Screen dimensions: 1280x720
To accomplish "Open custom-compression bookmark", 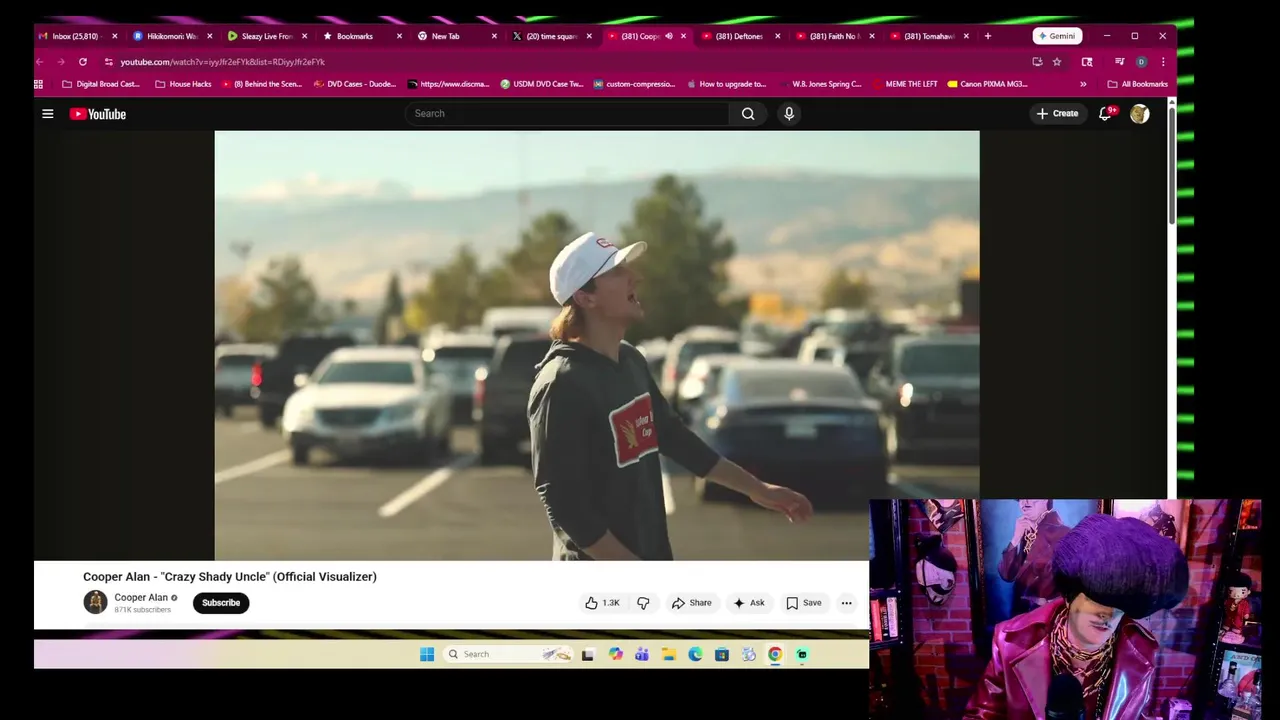I will pos(635,84).
